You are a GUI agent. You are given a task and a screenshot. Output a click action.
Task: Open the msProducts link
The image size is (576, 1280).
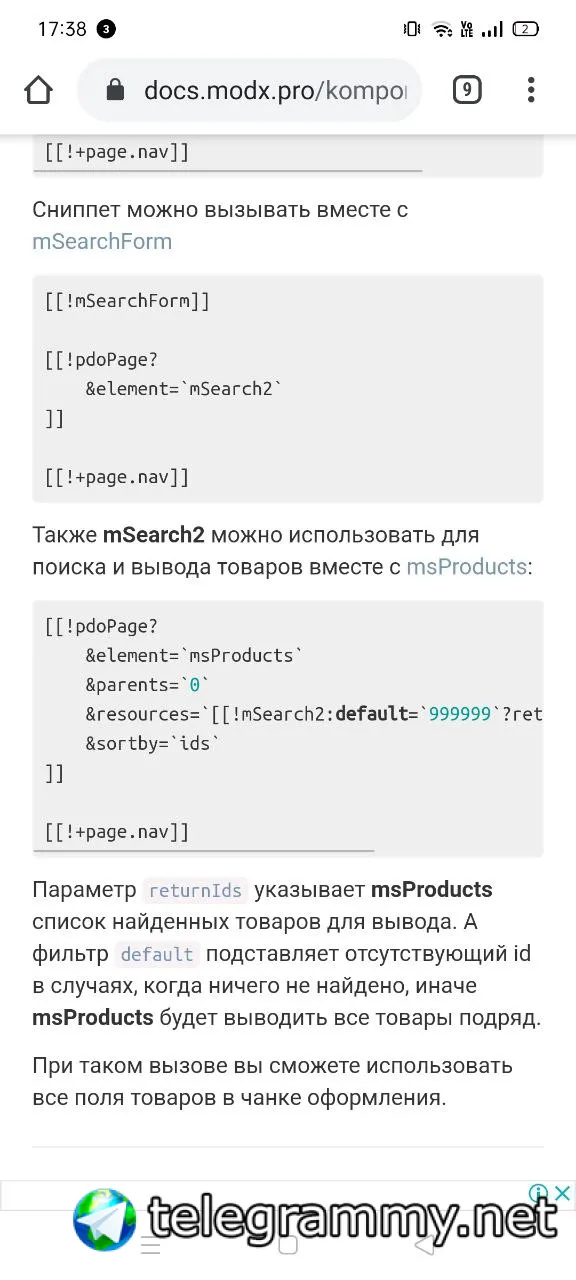pyautogui.click(x=466, y=567)
